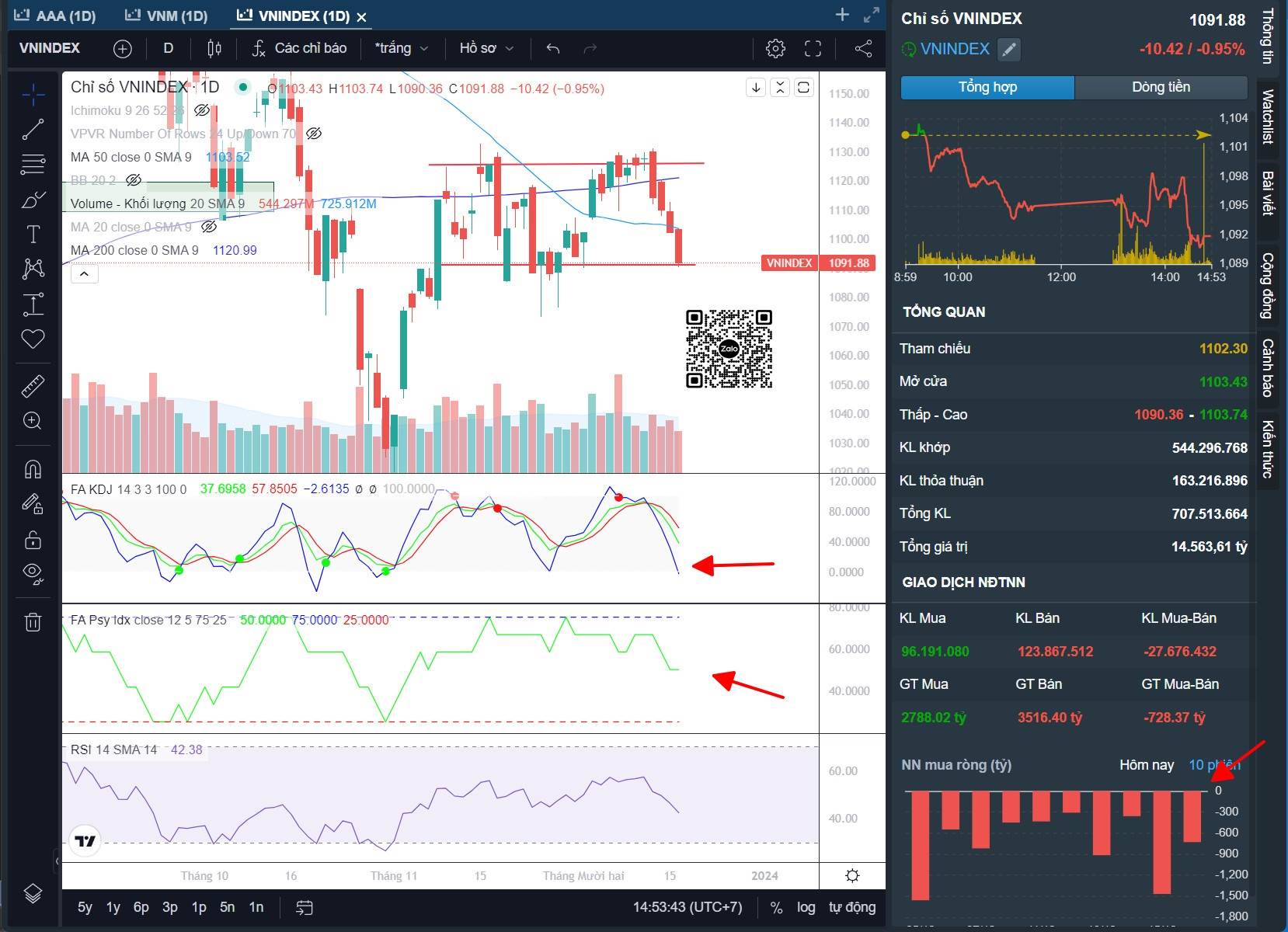Show the hidden Ichimoku indicator
This screenshot has height=932, width=1288.
point(201,110)
